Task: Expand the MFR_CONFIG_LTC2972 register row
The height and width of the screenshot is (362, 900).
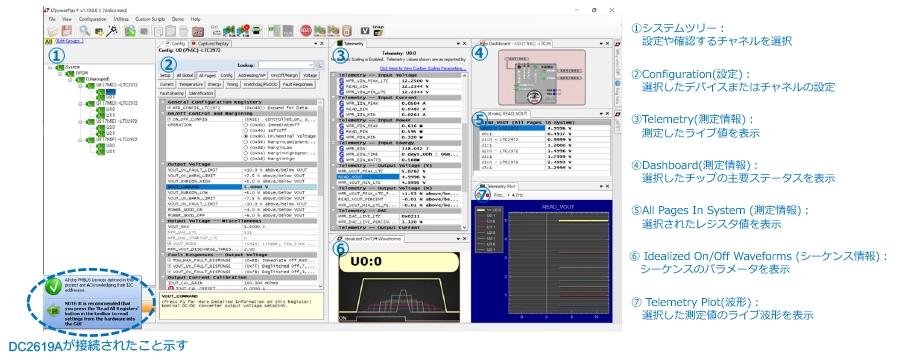Action: [169, 108]
